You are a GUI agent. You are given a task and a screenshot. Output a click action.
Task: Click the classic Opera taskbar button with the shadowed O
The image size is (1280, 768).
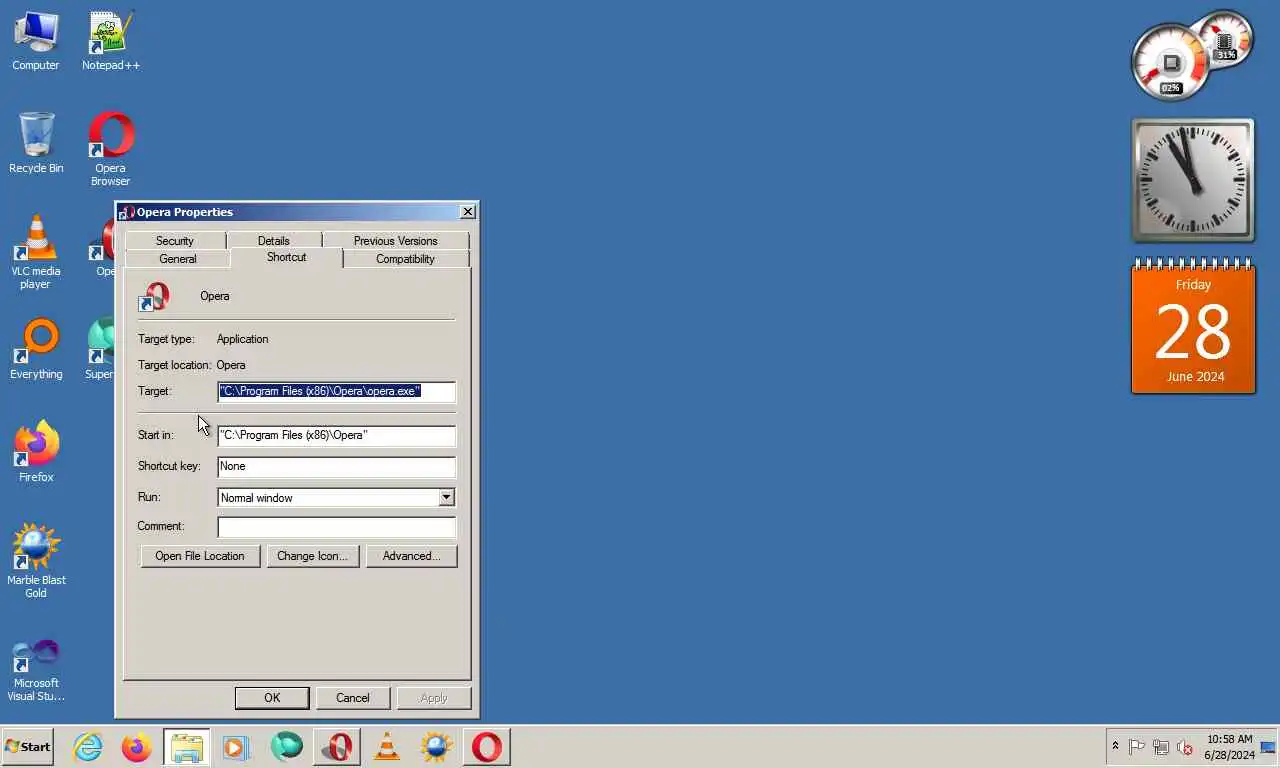(337, 747)
